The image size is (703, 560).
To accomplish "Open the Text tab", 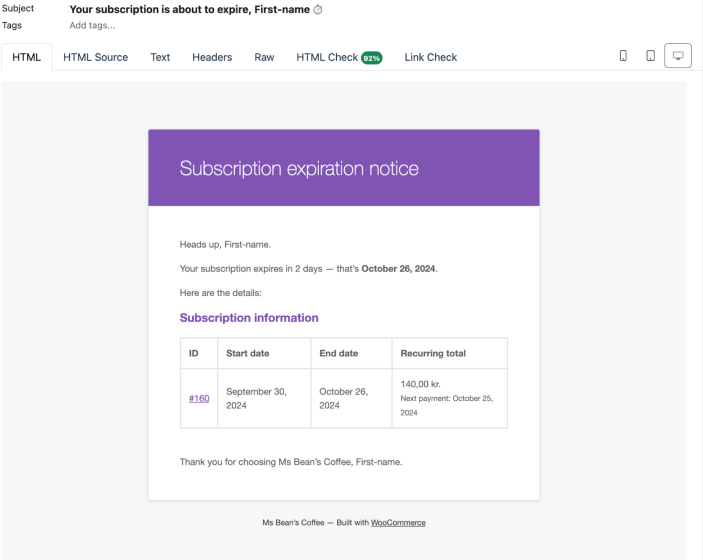I will point(160,57).
